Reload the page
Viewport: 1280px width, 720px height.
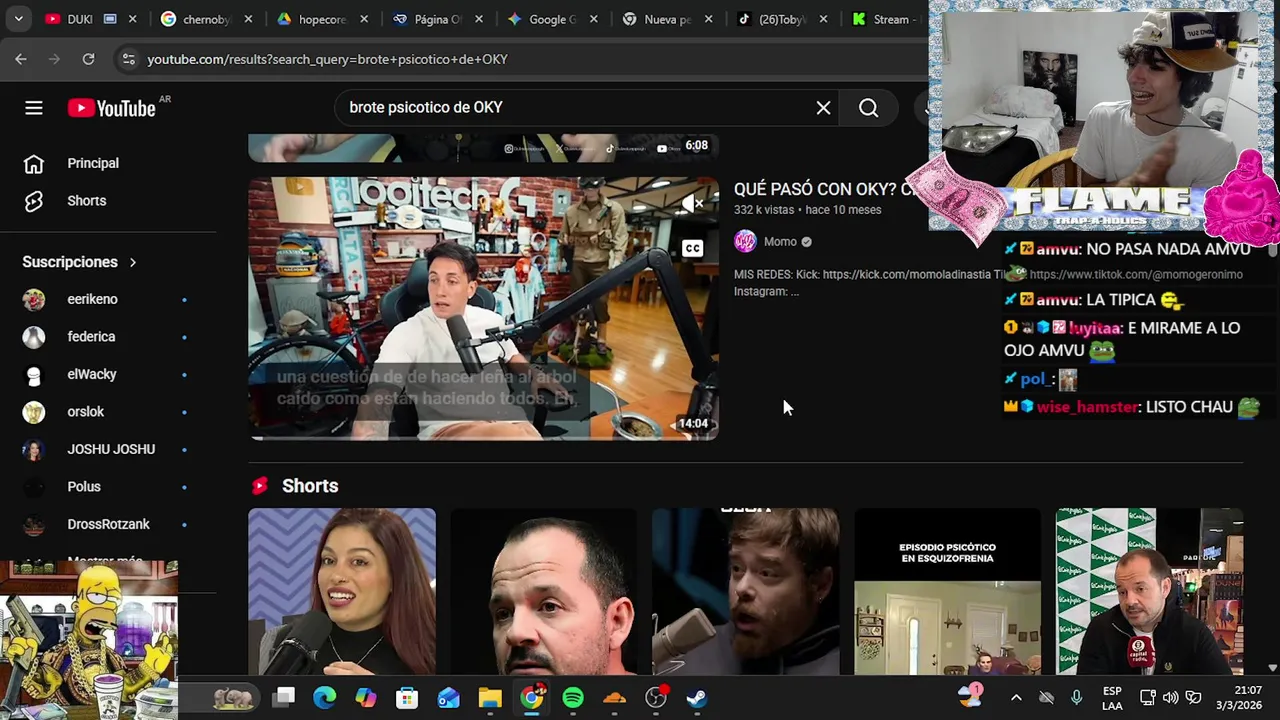coord(88,59)
